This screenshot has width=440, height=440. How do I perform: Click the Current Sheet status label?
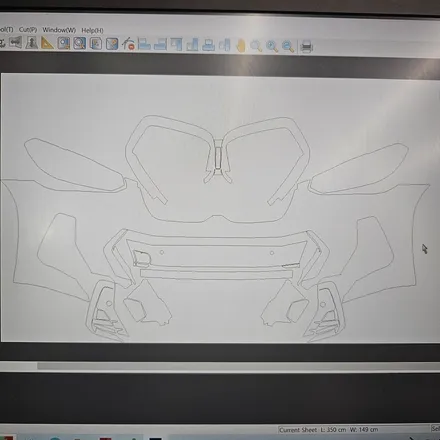[298, 430]
